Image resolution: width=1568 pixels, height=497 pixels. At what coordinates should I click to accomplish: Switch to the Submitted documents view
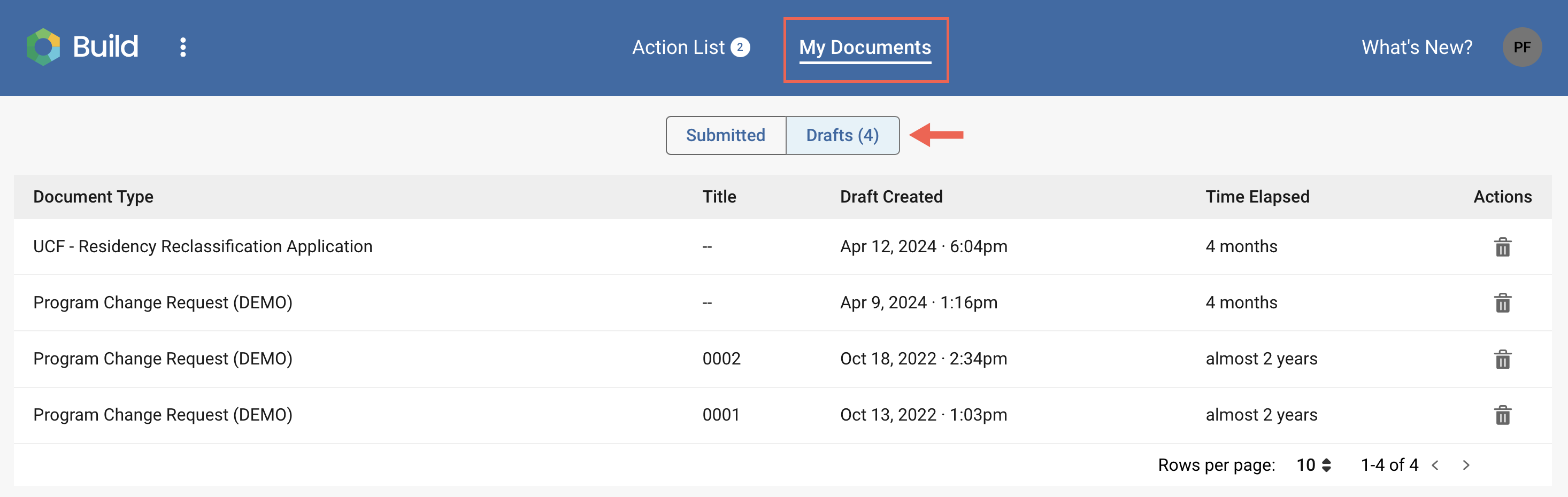click(x=725, y=135)
